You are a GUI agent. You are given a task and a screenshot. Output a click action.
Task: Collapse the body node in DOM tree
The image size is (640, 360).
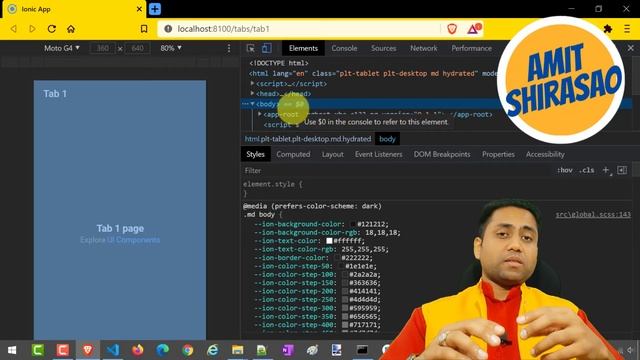coord(252,104)
